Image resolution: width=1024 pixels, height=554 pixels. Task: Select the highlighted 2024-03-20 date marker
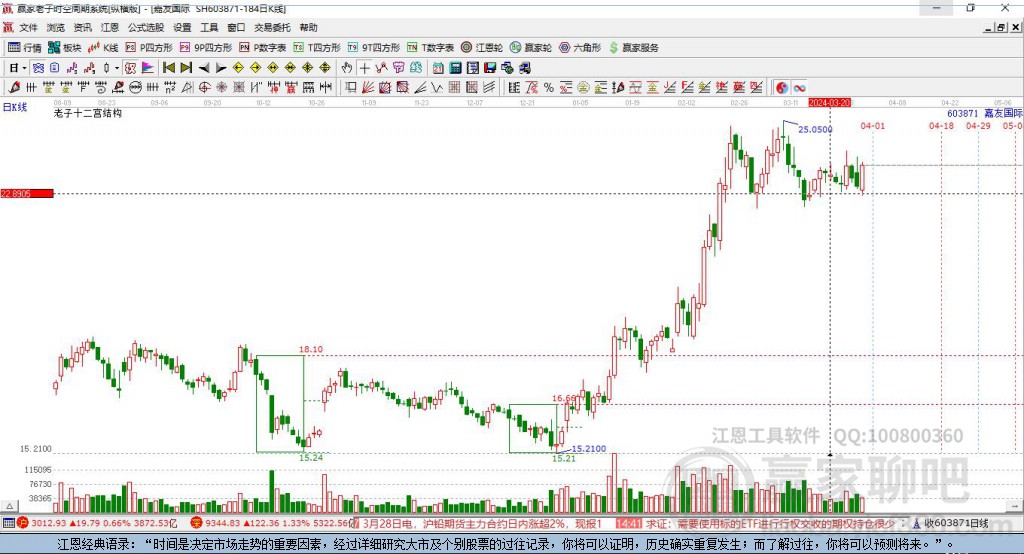[x=829, y=103]
